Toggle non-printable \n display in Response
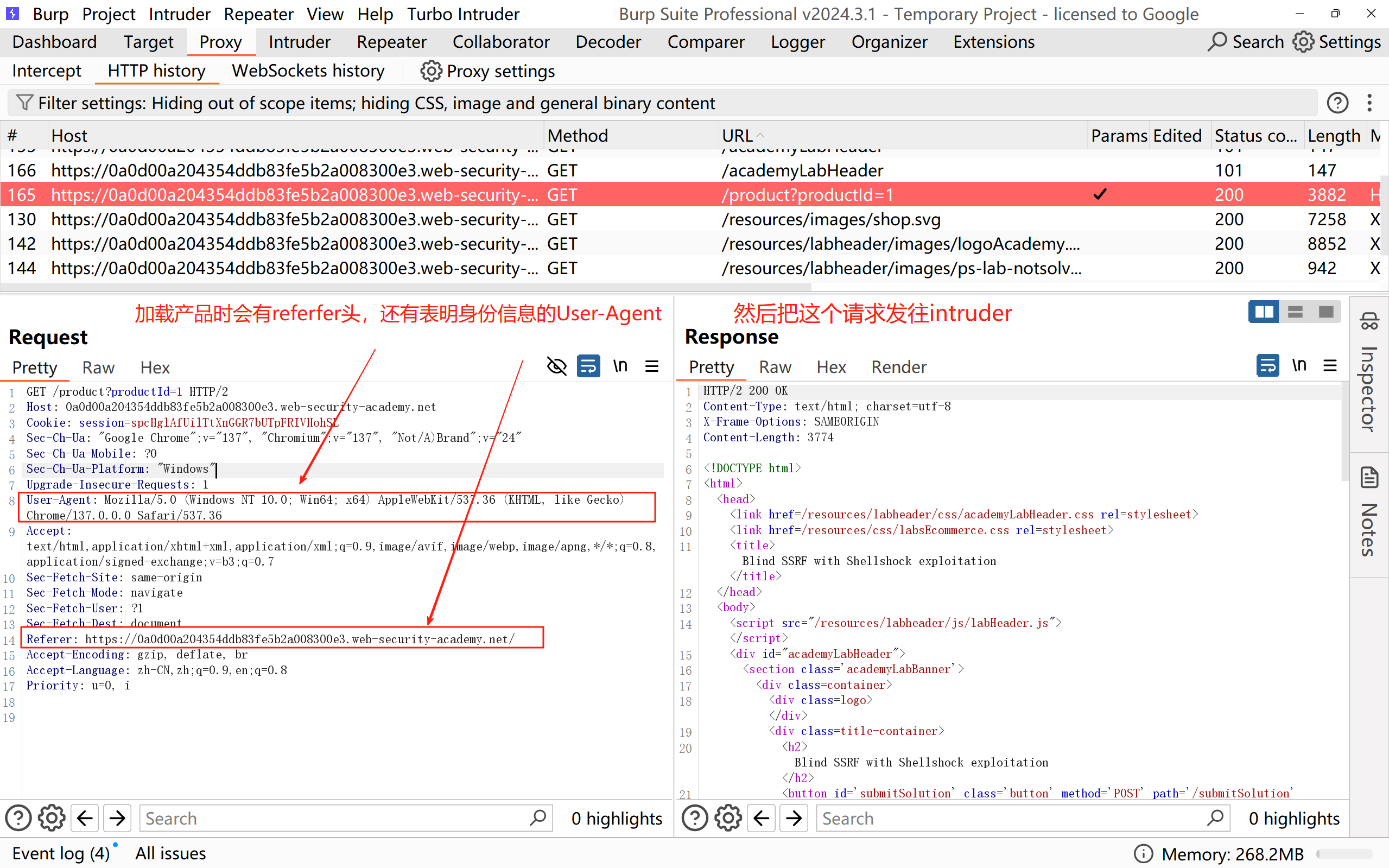1389x868 pixels. [x=1299, y=366]
